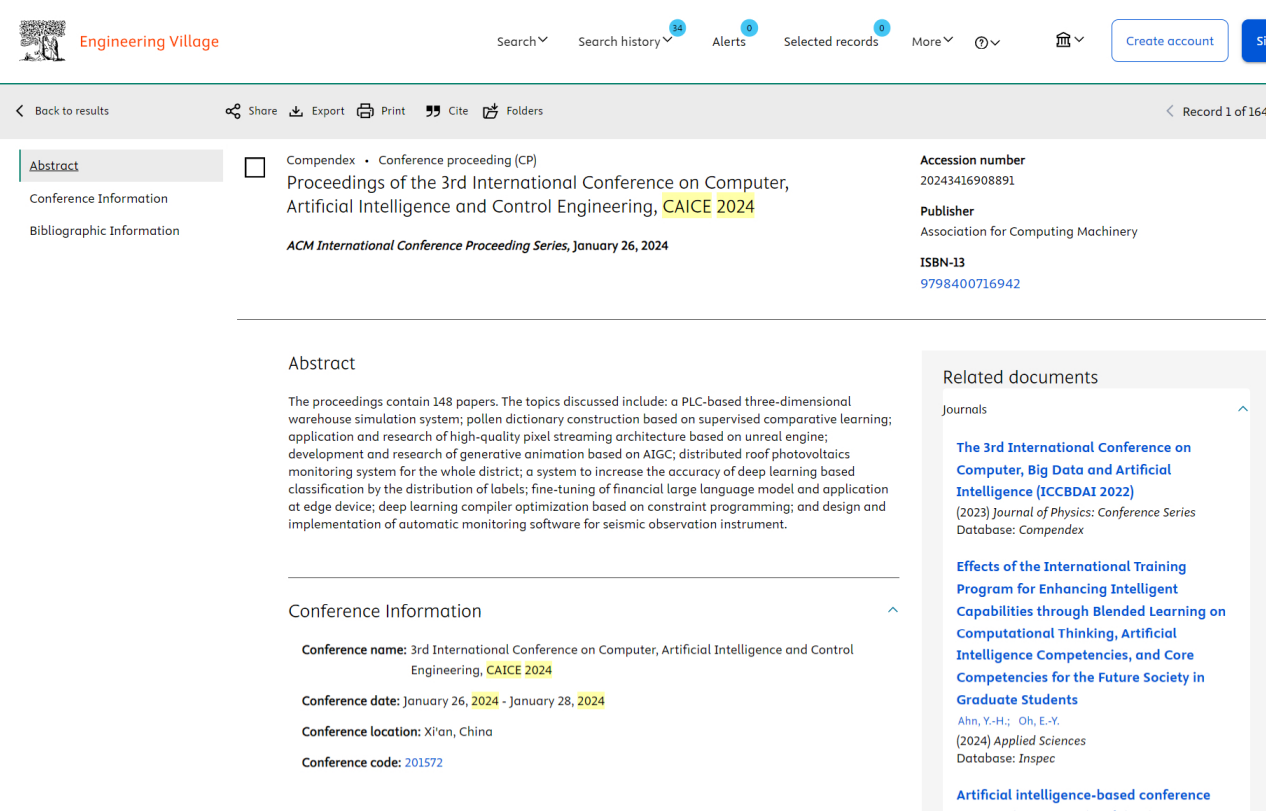
Task: Open the Alerts menu item
Action: point(729,41)
